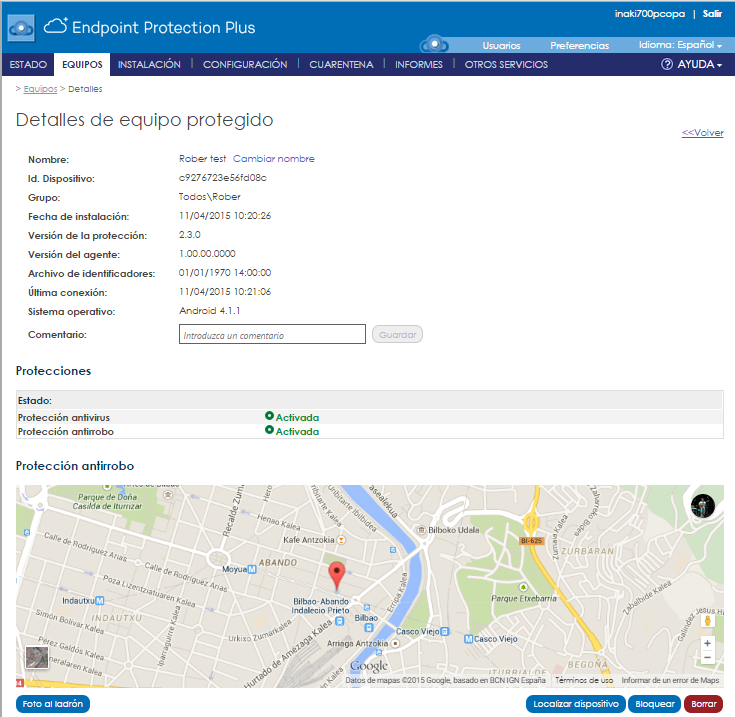
Task: Open the INFORMES tab
Action: pyautogui.click(x=419, y=65)
